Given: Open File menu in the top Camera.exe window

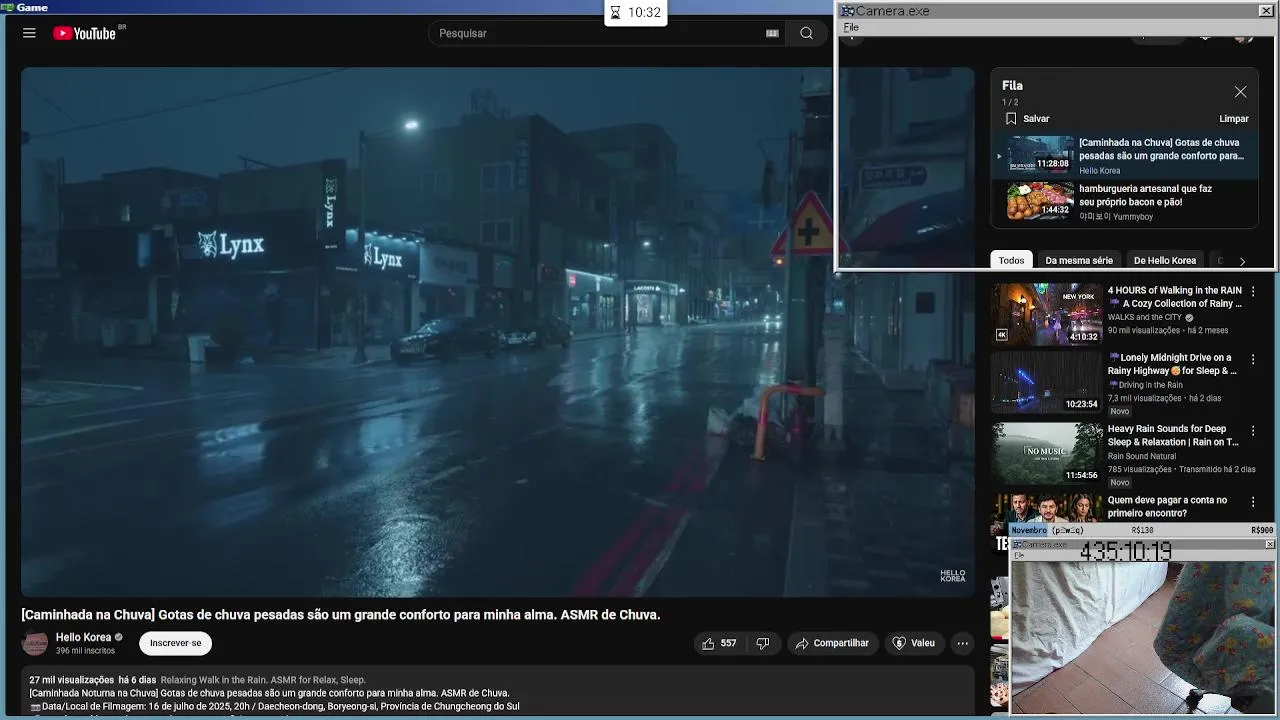Looking at the screenshot, I should pyautogui.click(x=851, y=27).
